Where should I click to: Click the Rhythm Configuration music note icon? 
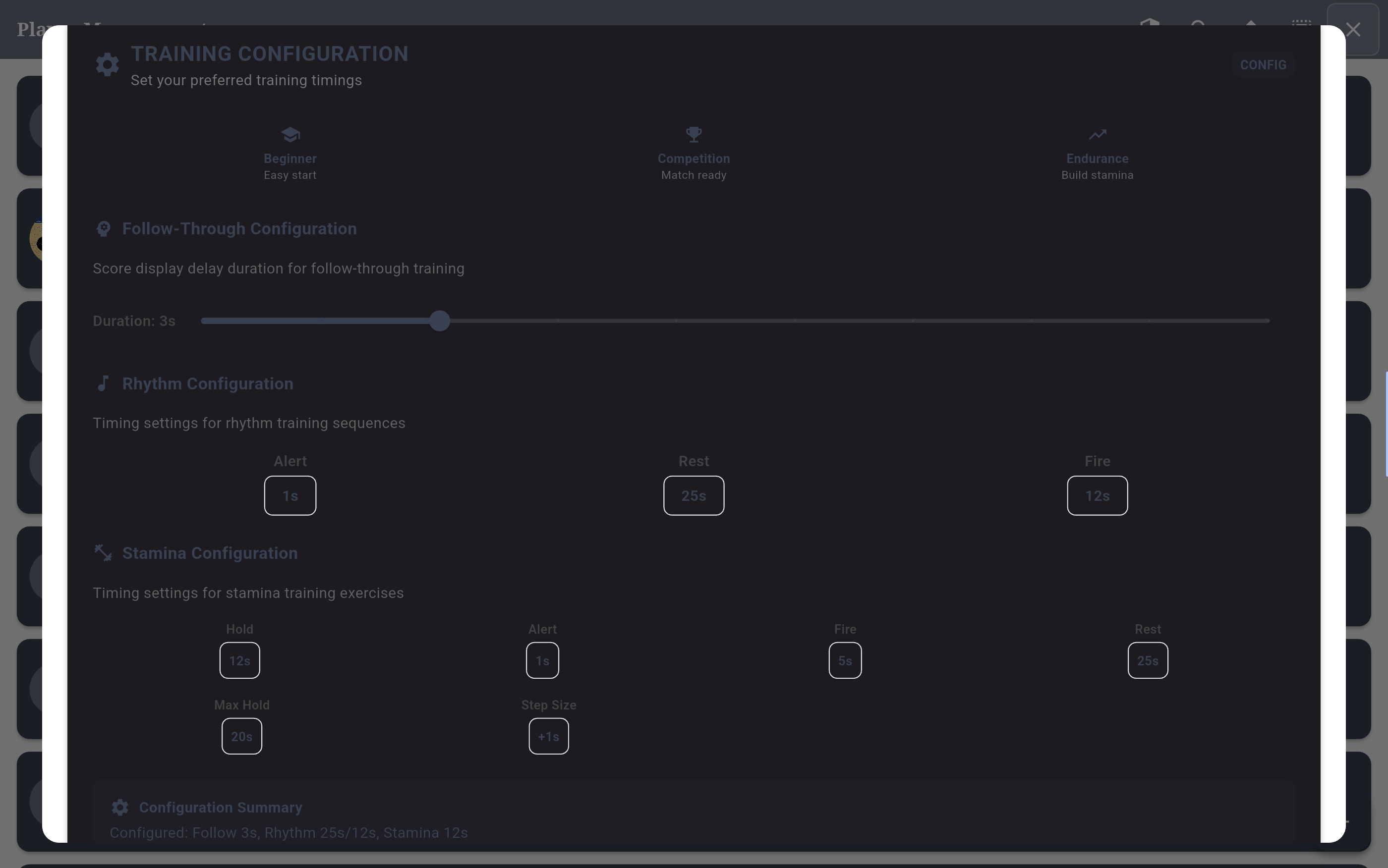[104, 383]
